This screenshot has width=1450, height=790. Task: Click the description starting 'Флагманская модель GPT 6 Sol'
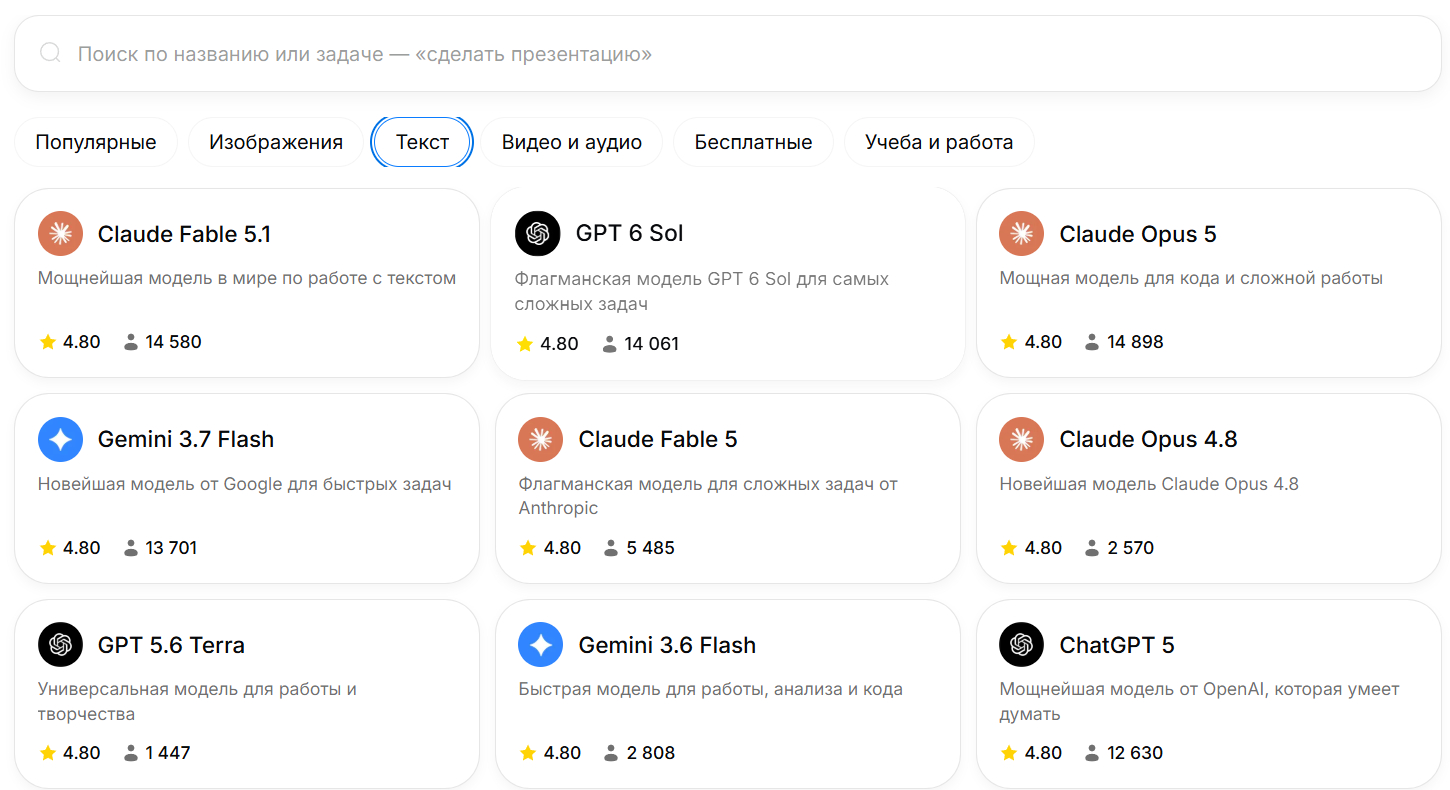tap(702, 291)
